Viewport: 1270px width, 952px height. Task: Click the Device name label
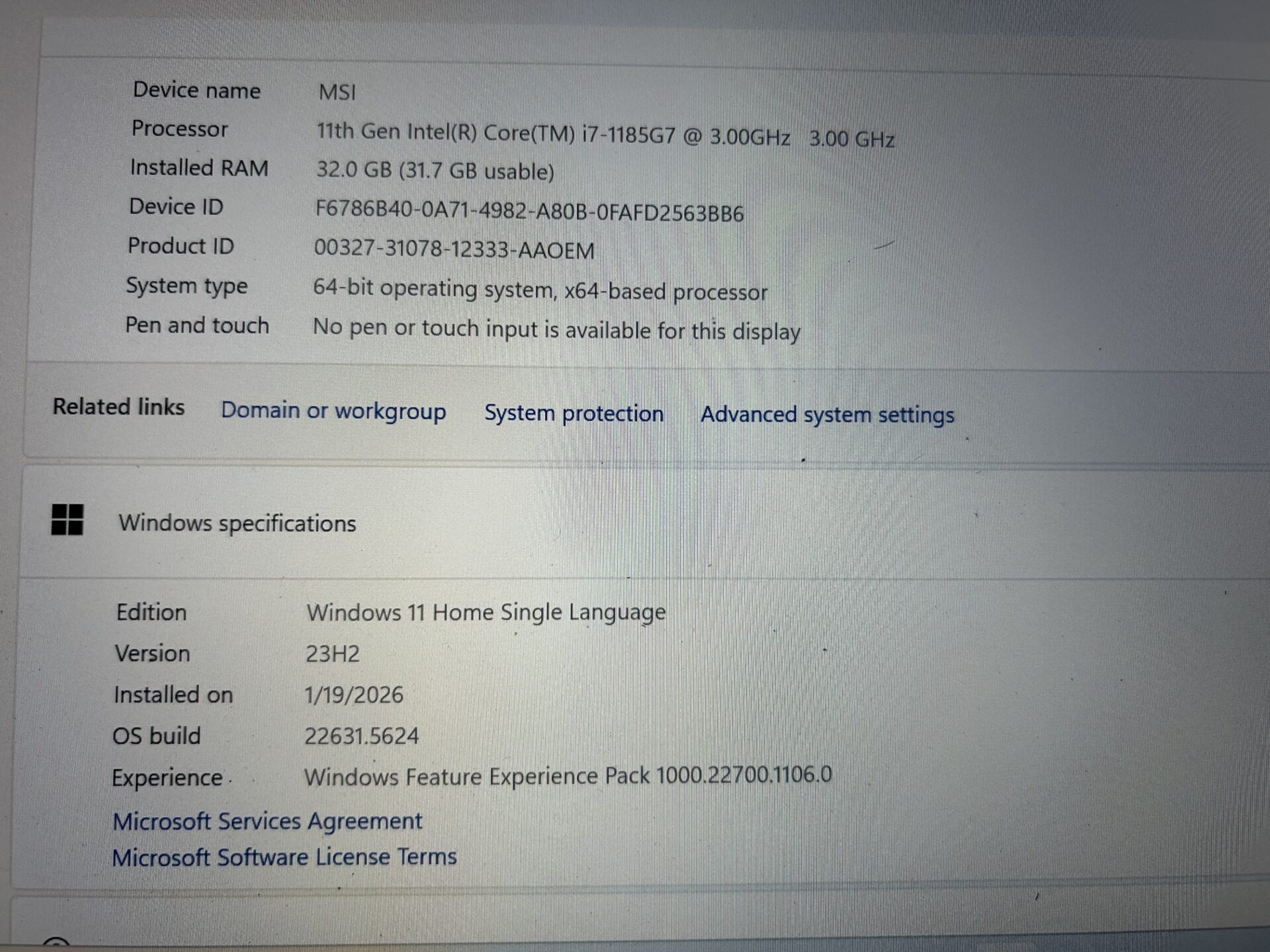197,90
